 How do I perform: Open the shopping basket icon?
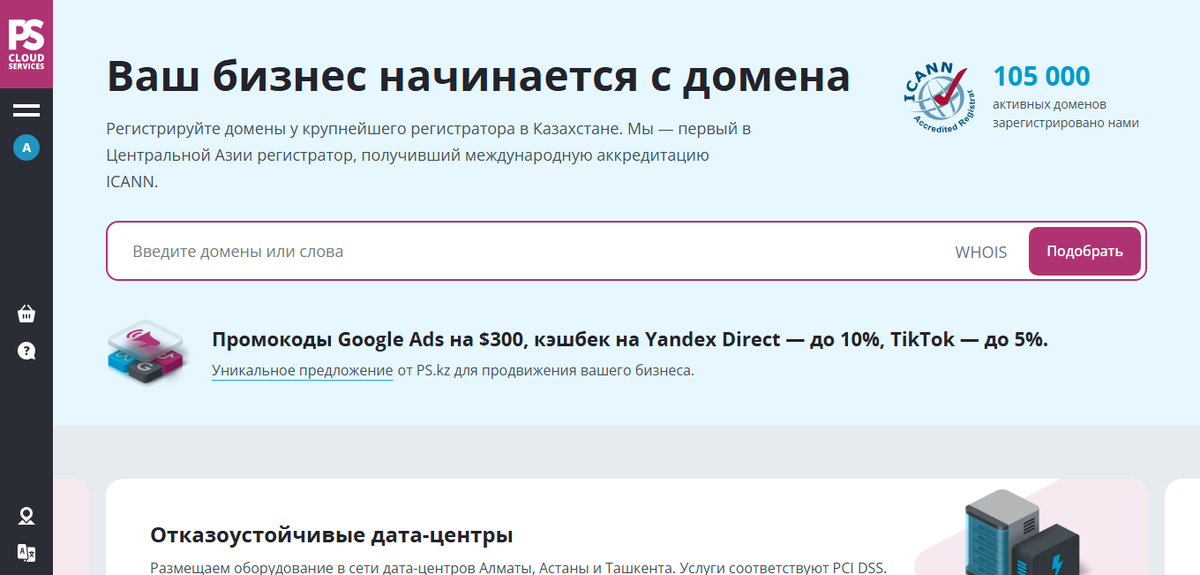(26, 314)
